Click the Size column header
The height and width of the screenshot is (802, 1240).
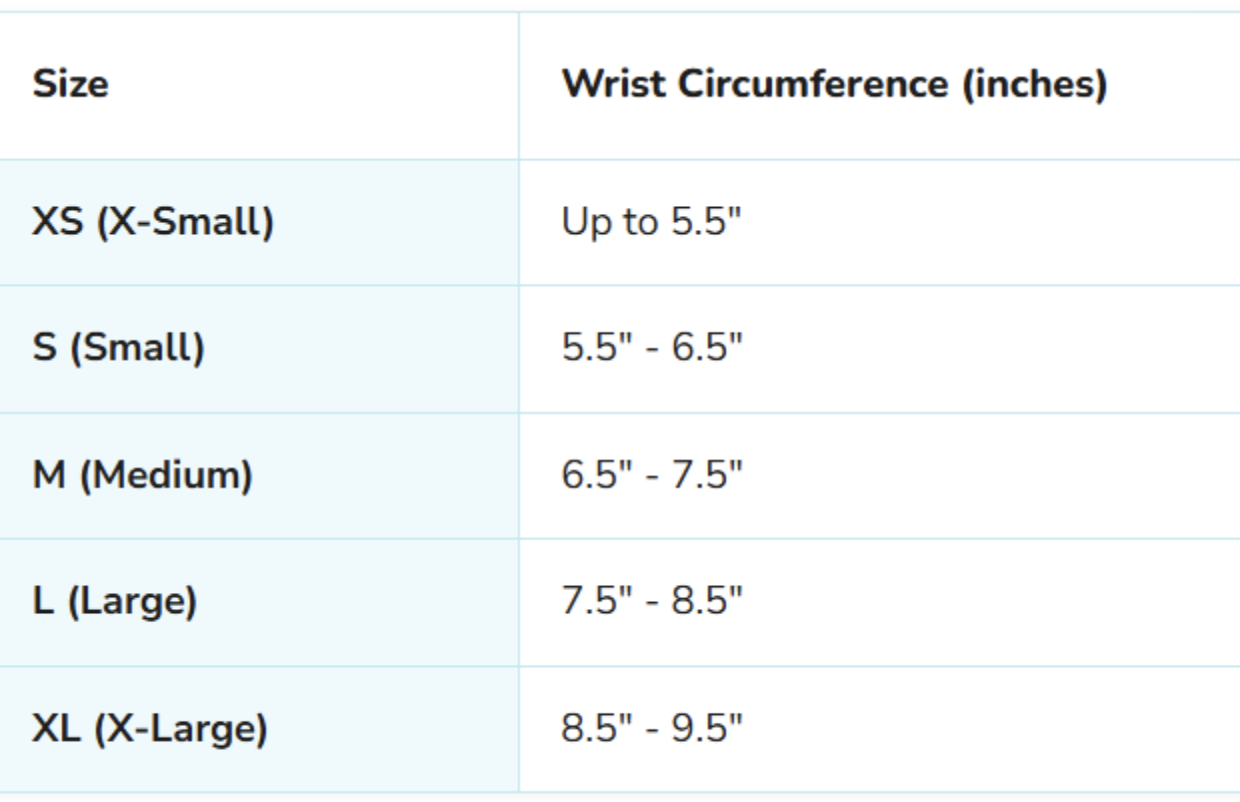point(70,84)
